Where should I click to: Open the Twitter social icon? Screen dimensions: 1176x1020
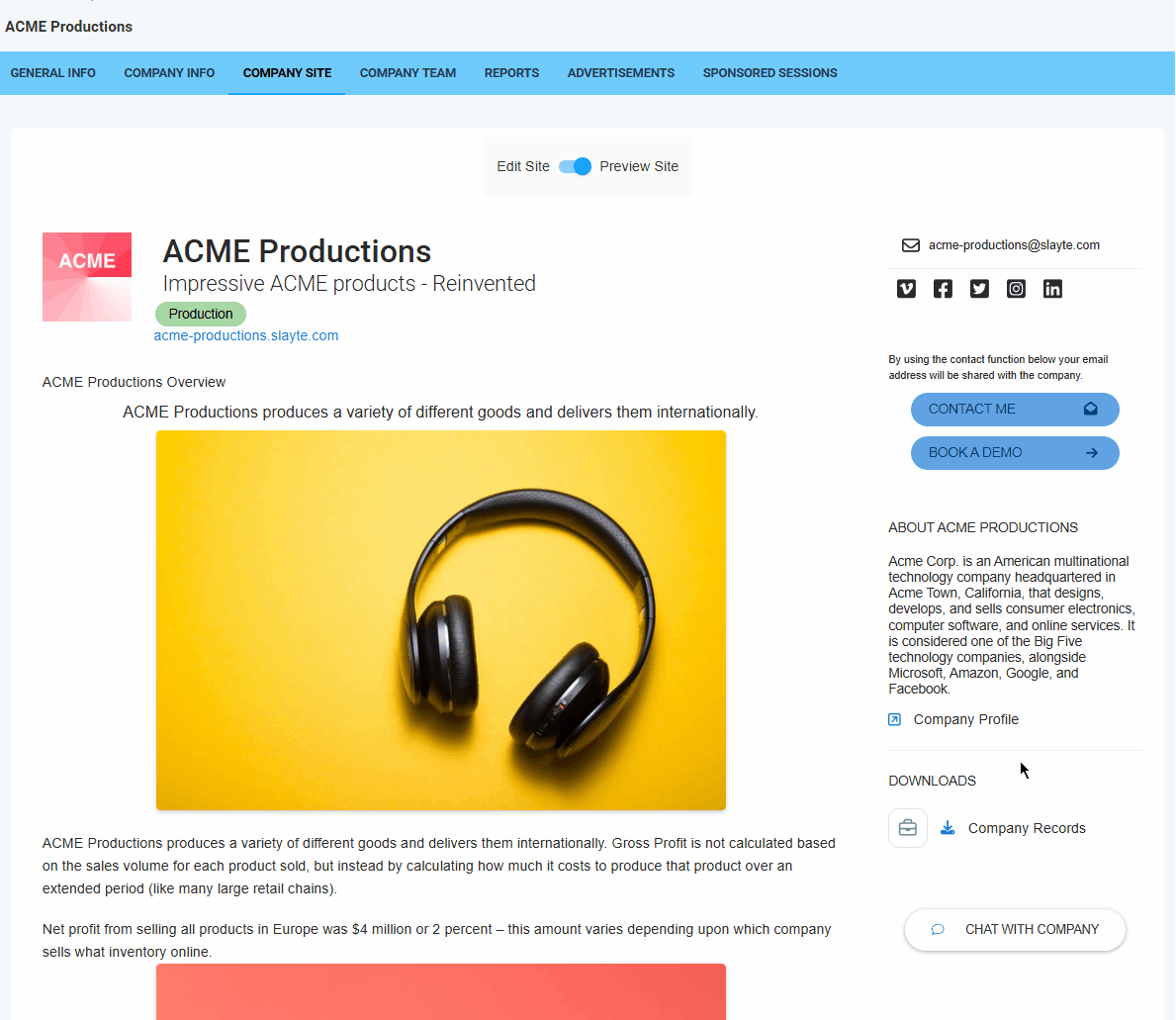(x=979, y=289)
